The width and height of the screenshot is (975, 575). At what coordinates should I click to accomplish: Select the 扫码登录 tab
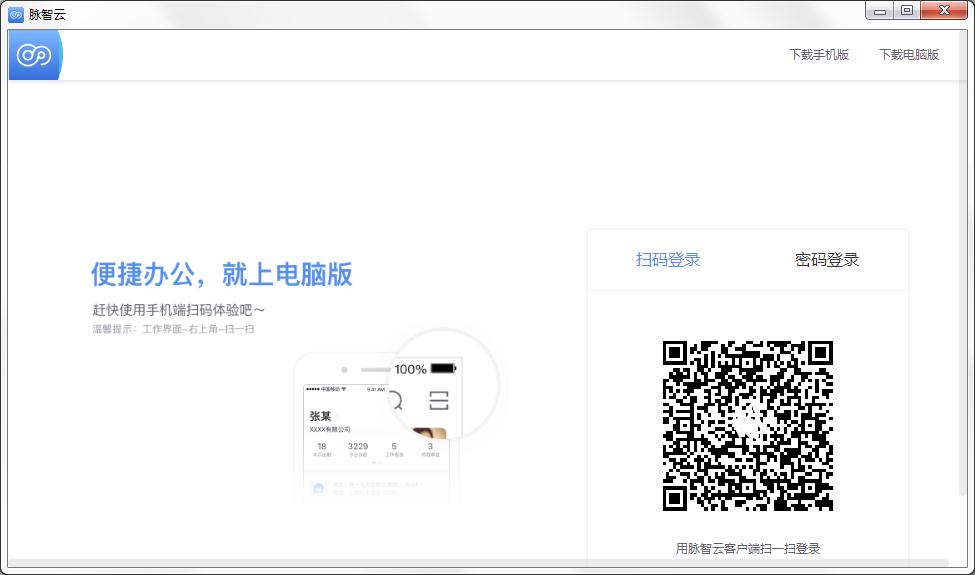[668, 260]
